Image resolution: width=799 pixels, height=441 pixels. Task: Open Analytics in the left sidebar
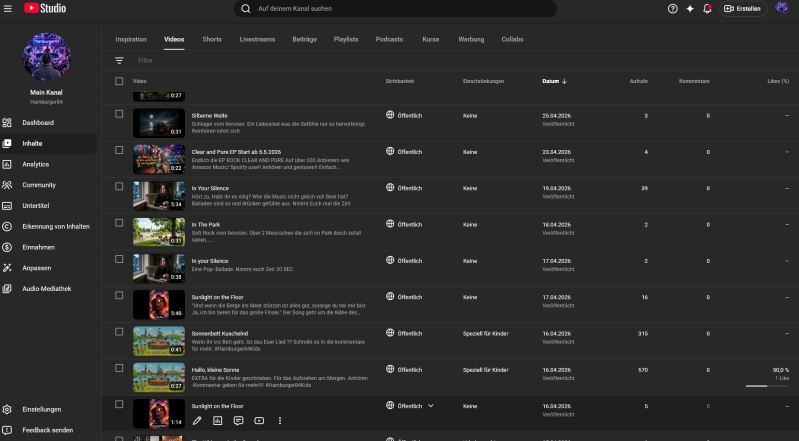35,164
